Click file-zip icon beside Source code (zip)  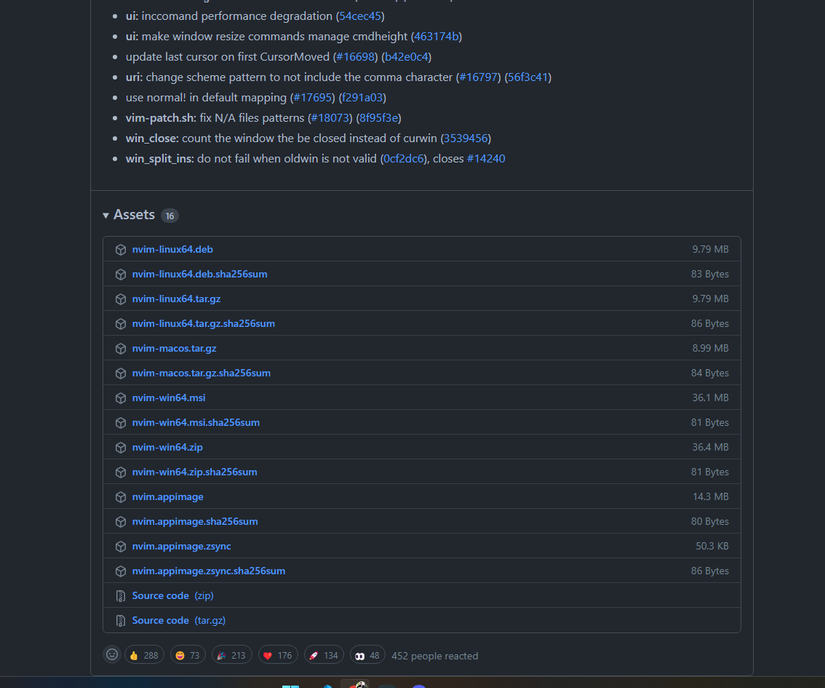click(x=120, y=596)
